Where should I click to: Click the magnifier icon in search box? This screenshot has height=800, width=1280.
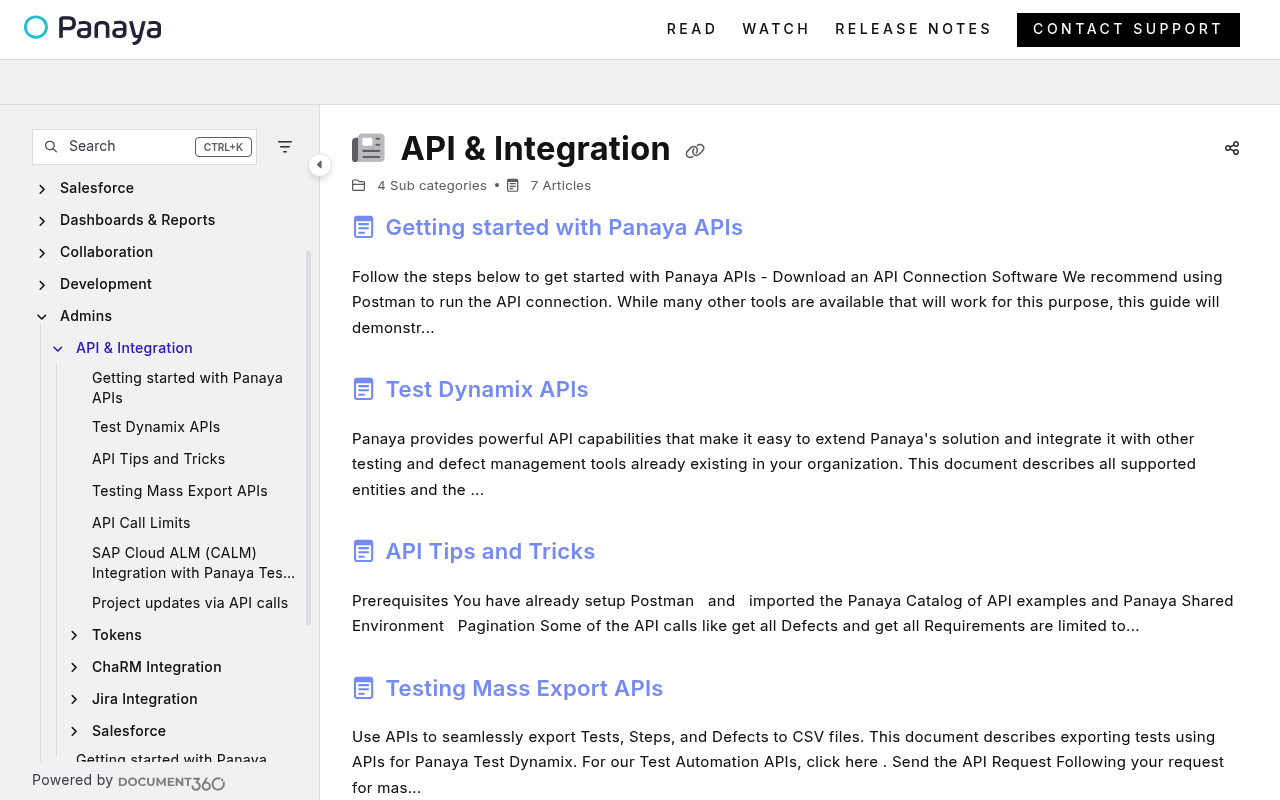coord(51,147)
